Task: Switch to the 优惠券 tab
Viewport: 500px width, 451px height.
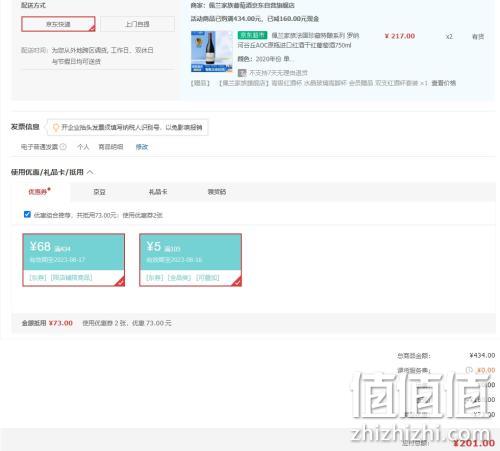Action: tap(39, 192)
